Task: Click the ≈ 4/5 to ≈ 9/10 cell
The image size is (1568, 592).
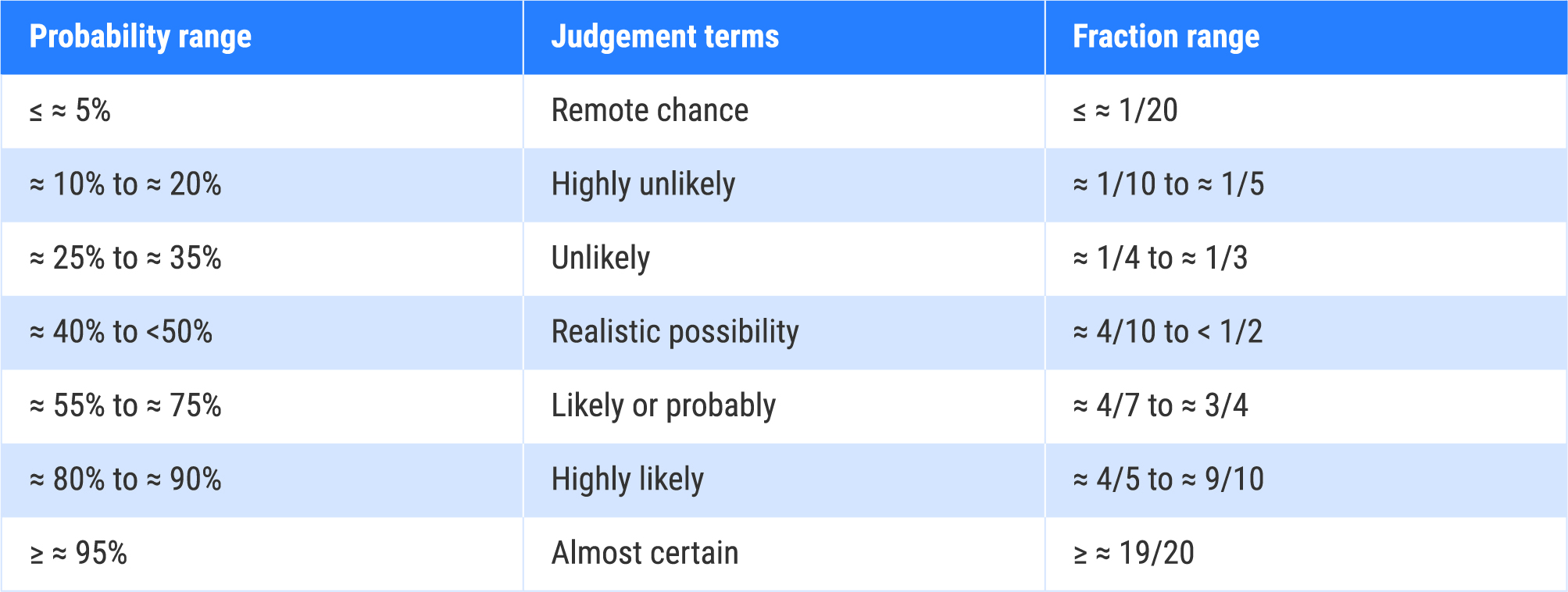Action: pos(1306,480)
